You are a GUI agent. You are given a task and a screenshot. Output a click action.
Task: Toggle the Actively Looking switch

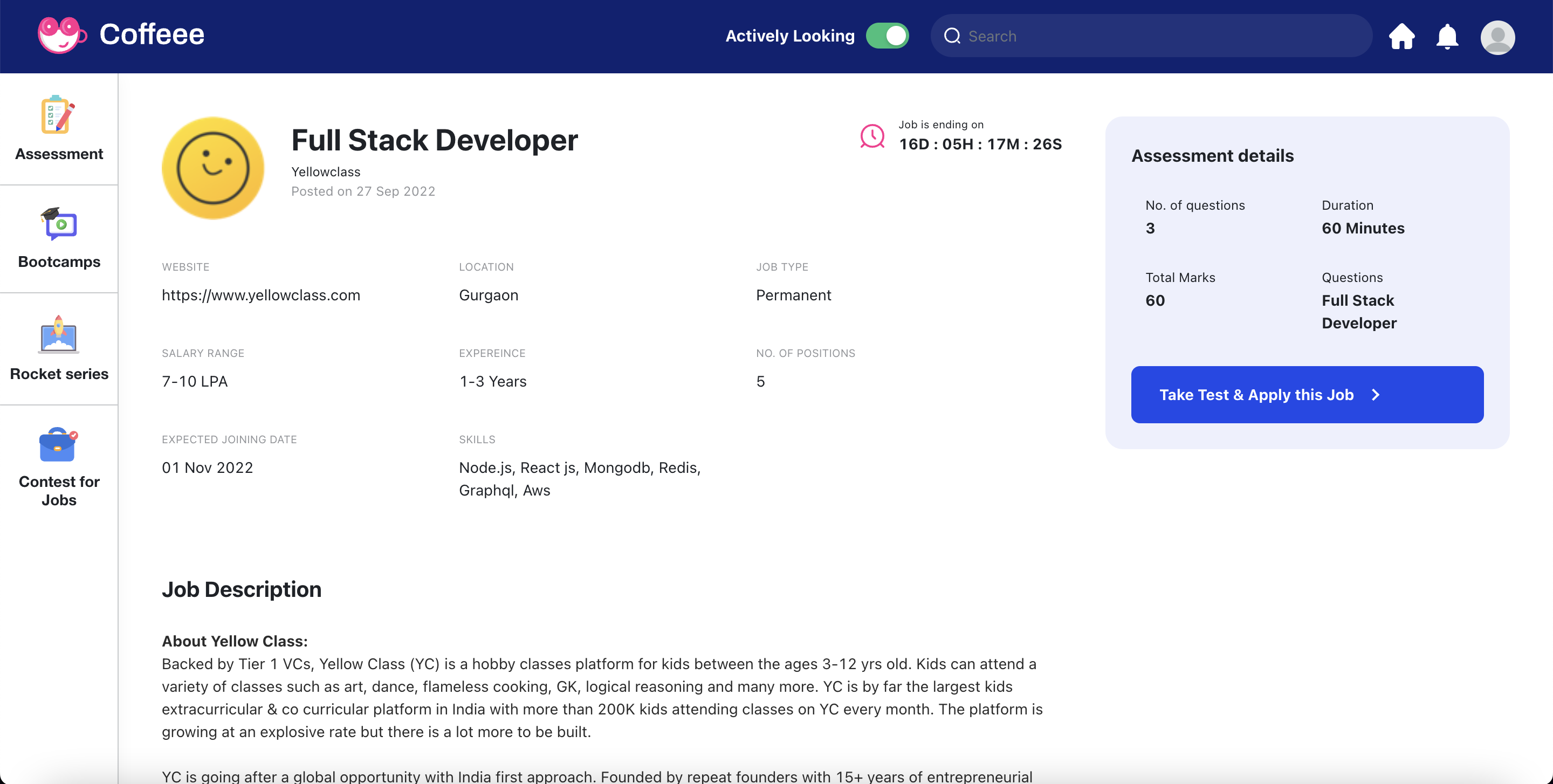point(888,36)
